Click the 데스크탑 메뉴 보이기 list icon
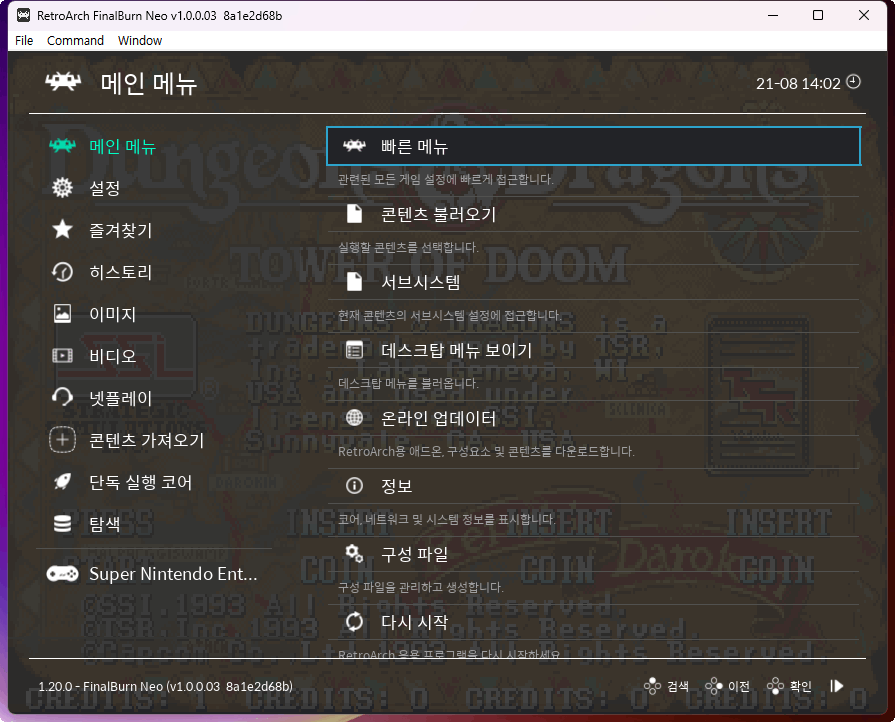The image size is (895, 722). pyautogui.click(x=354, y=350)
